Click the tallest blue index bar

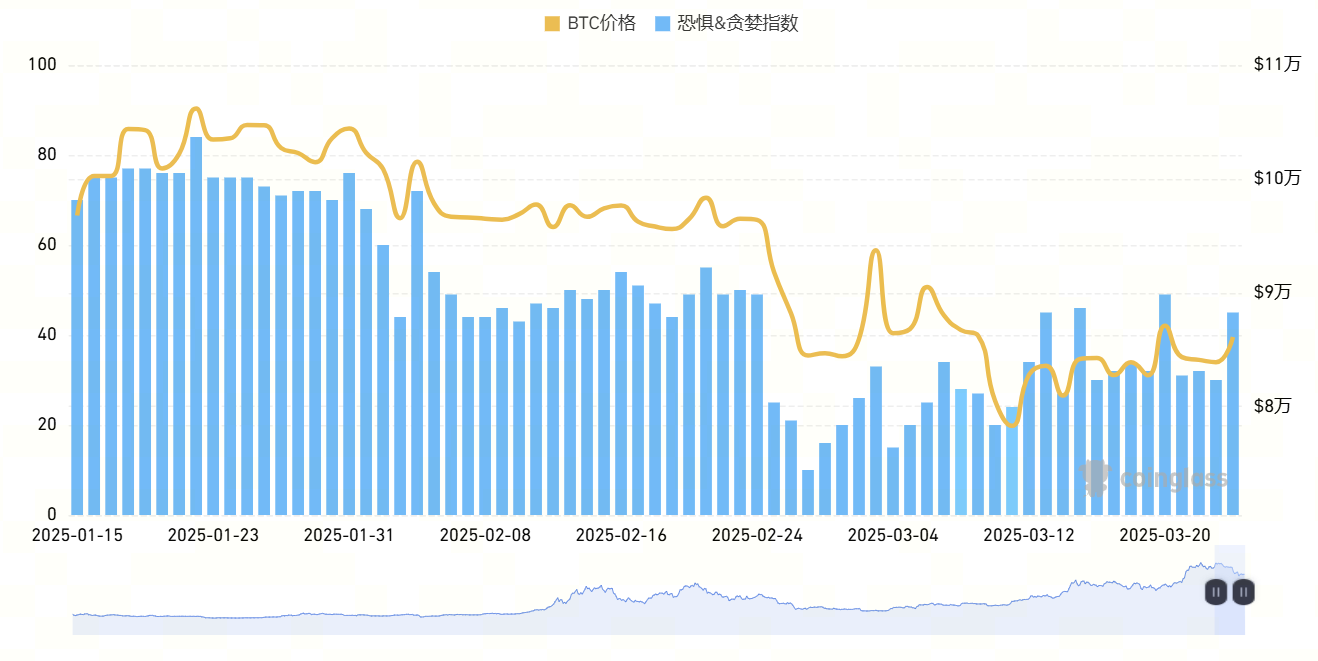[x=196, y=325]
